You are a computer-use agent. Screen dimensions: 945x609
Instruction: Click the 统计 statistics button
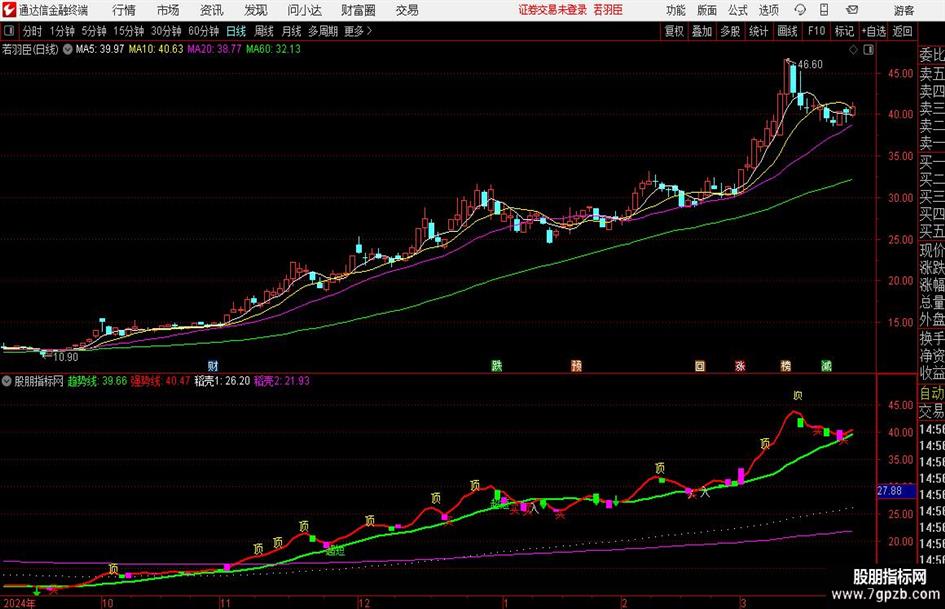tap(758, 31)
